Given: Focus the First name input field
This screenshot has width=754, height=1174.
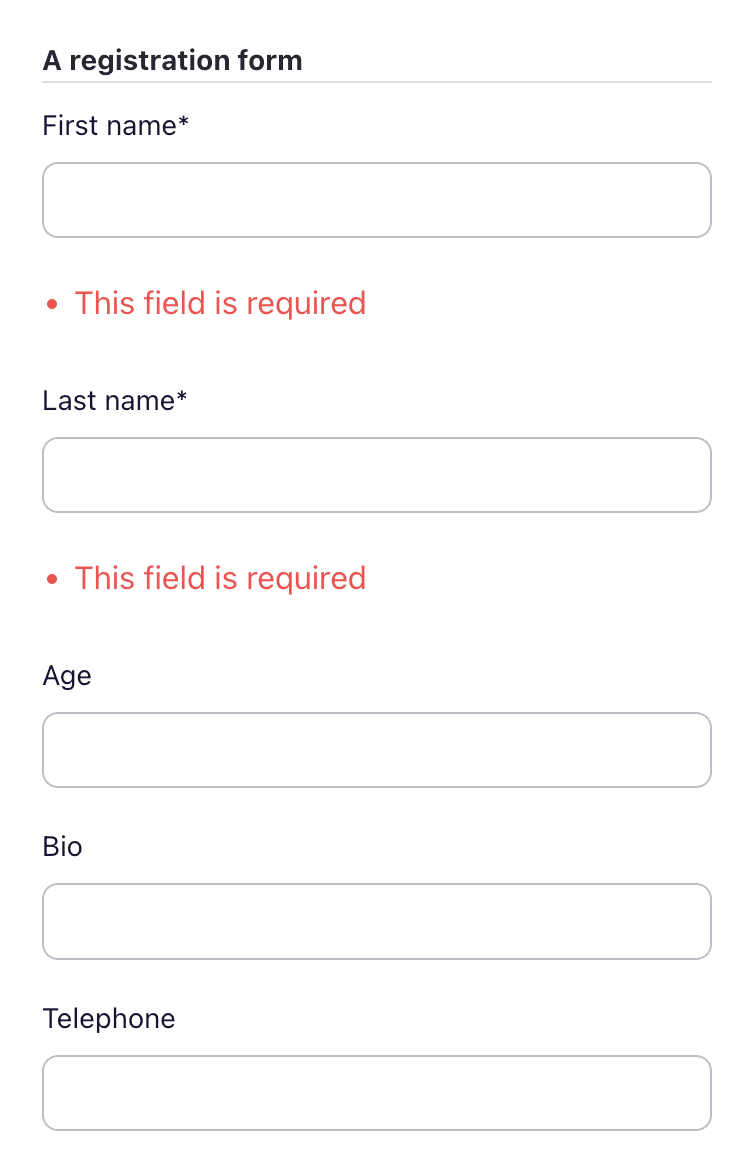Looking at the screenshot, I should click(377, 200).
